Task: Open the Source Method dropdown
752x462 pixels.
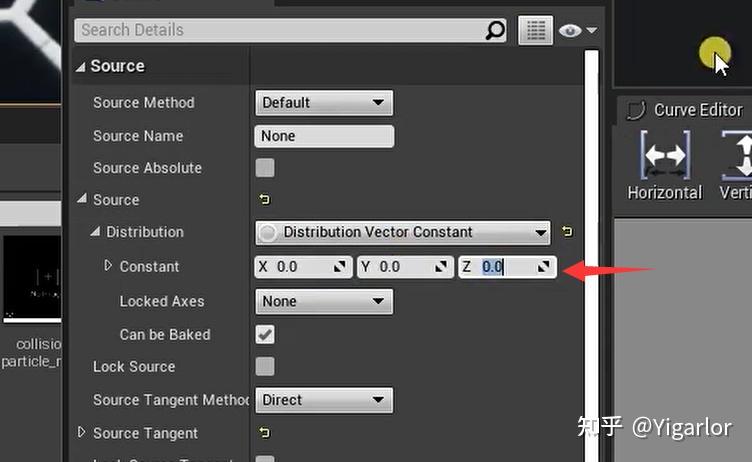Action: tap(323, 102)
